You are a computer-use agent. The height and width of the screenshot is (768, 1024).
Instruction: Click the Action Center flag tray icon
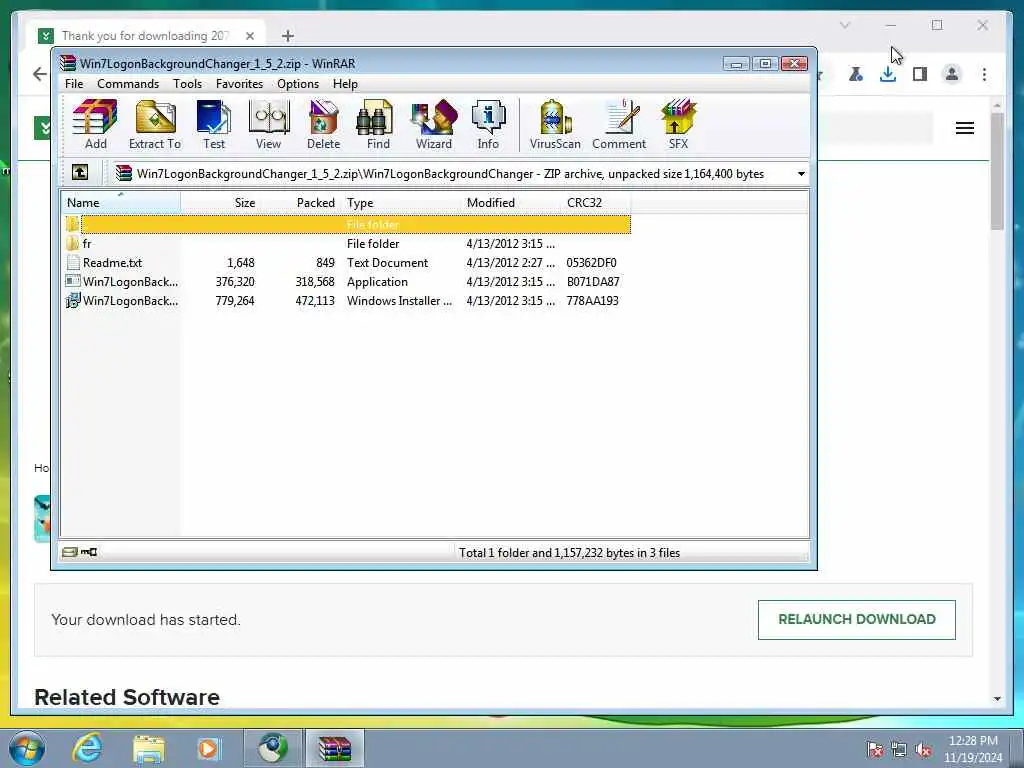pos(875,750)
